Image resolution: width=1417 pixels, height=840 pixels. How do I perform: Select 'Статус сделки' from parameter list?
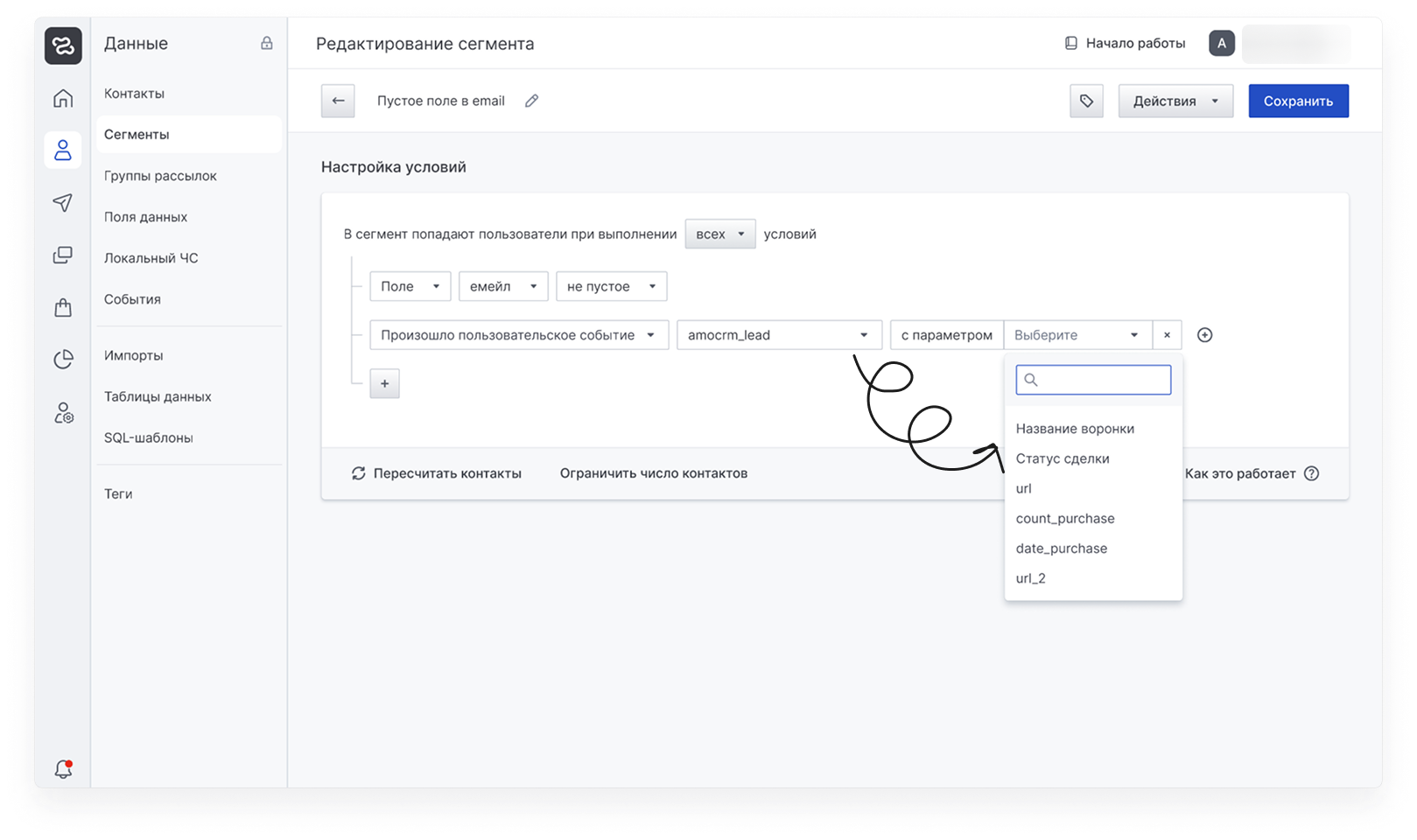pyautogui.click(x=1062, y=458)
